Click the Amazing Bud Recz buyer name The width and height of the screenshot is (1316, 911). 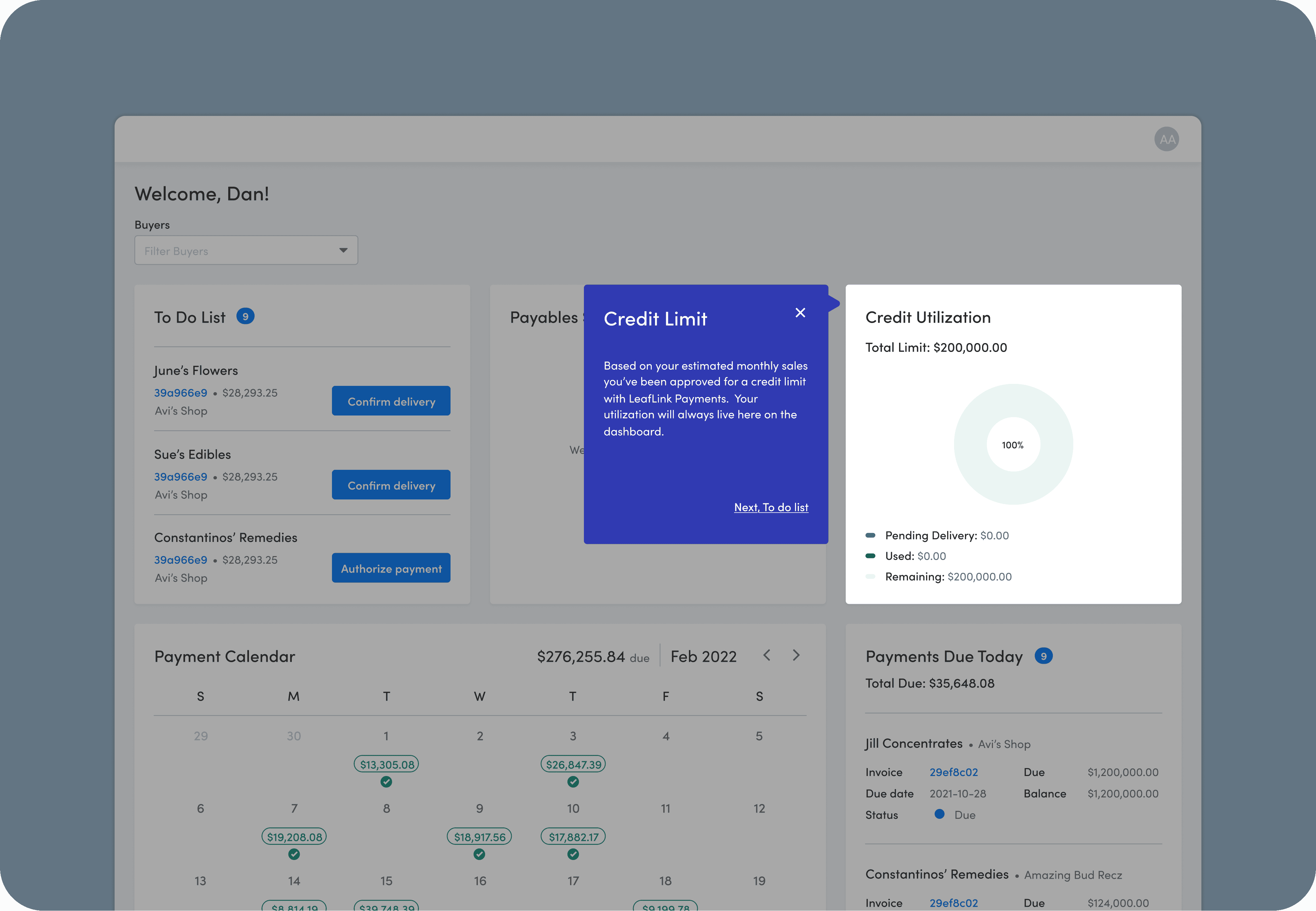(x=1073, y=875)
